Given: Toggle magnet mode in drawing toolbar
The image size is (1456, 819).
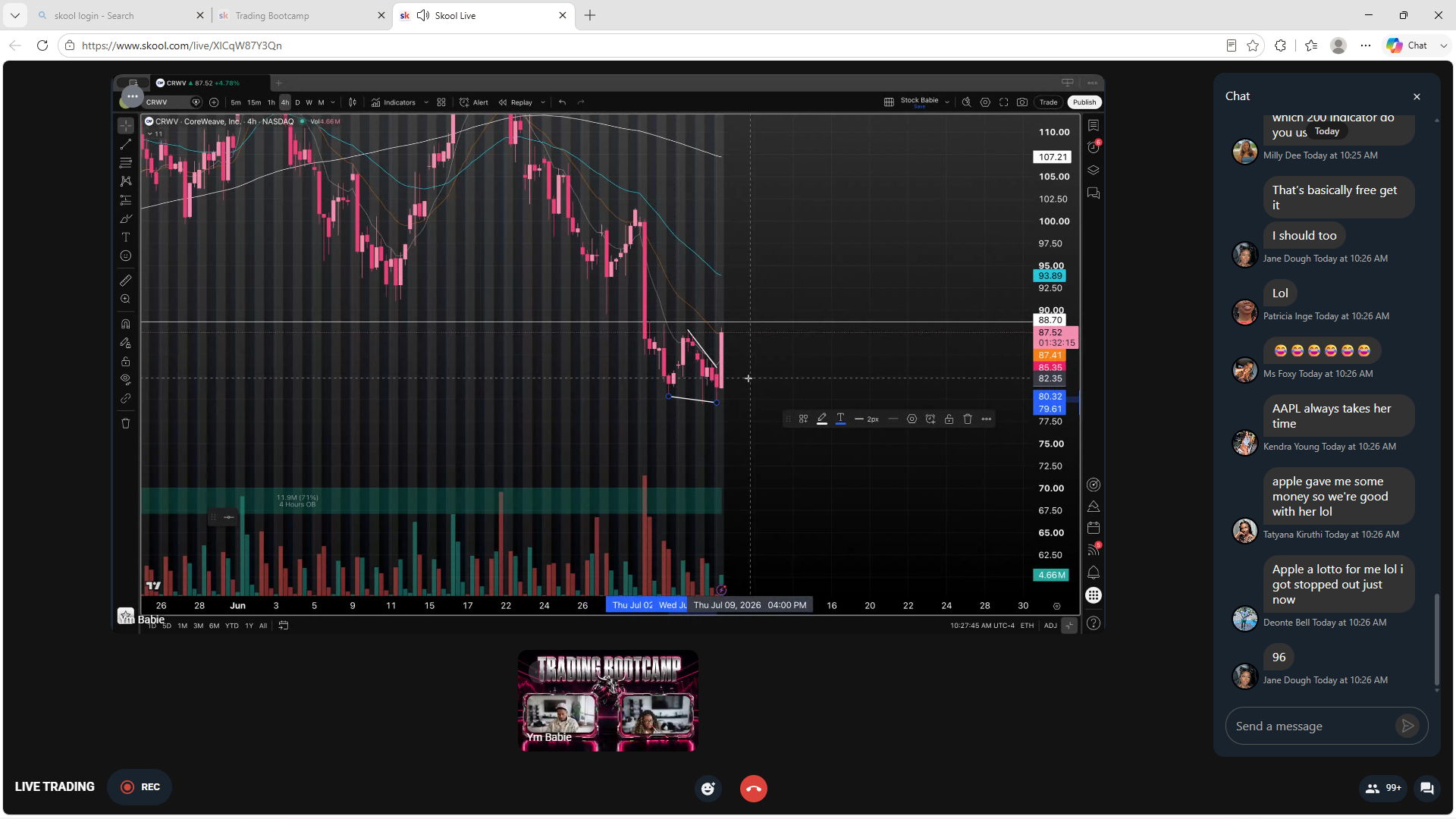Looking at the screenshot, I should click(x=126, y=324).
